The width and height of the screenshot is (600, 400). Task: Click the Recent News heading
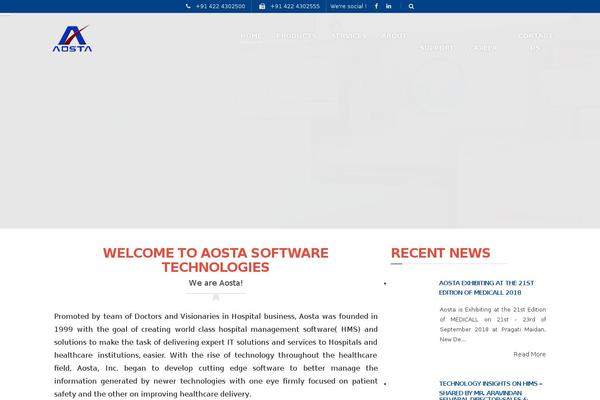pos(440,253)
